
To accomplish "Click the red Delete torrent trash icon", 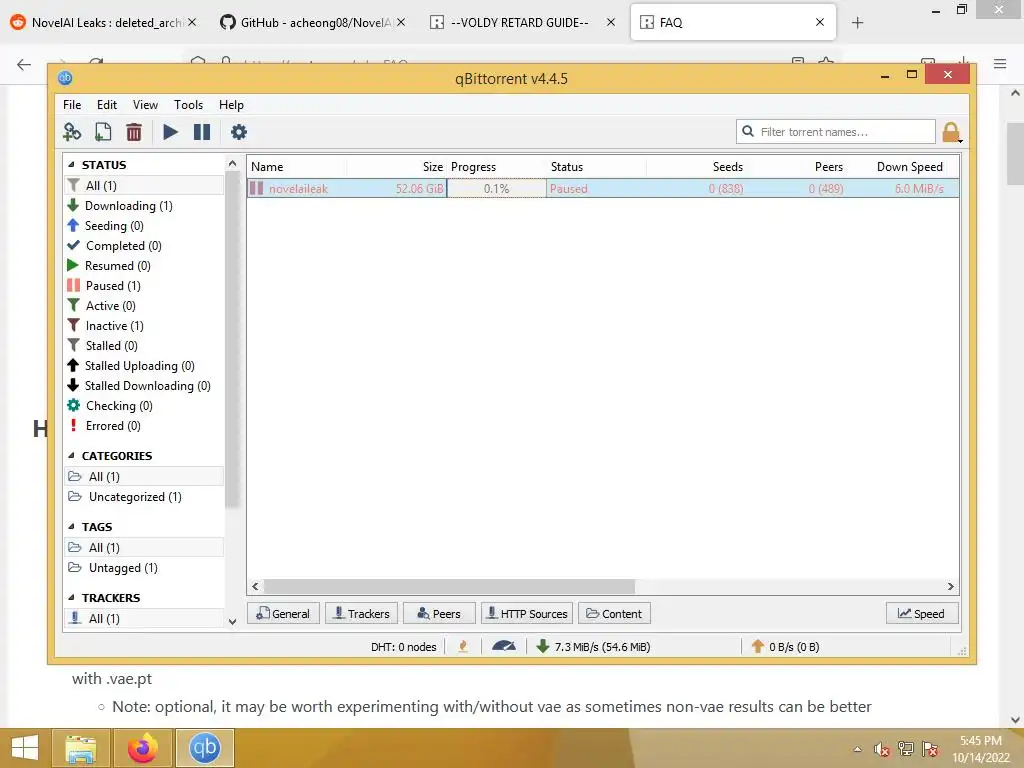I will pos(134,132).
